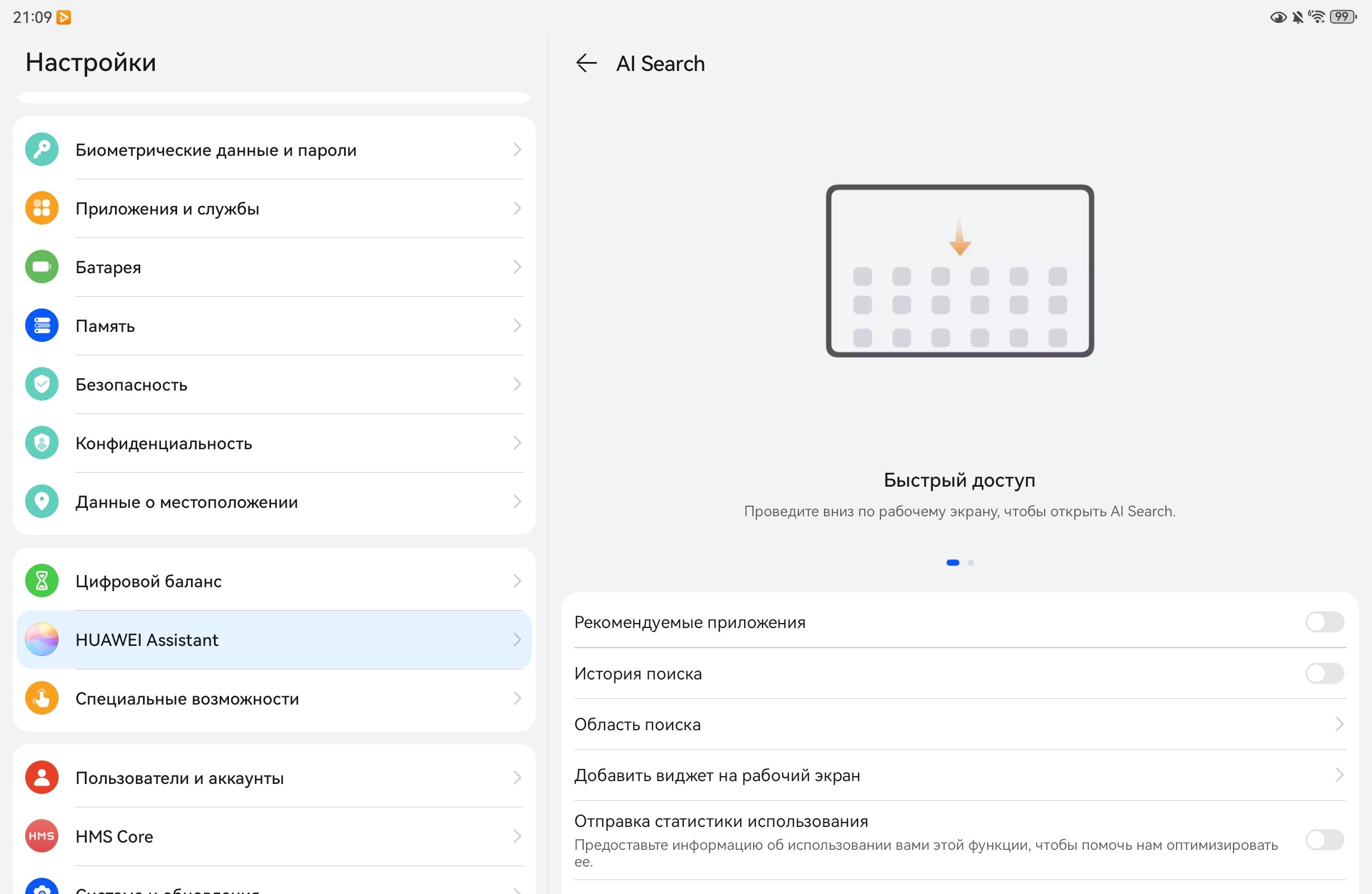Viewport: 1372px width, 894px height.
Task: Turn on История поиска switch
Action: tap(1325, 673)
